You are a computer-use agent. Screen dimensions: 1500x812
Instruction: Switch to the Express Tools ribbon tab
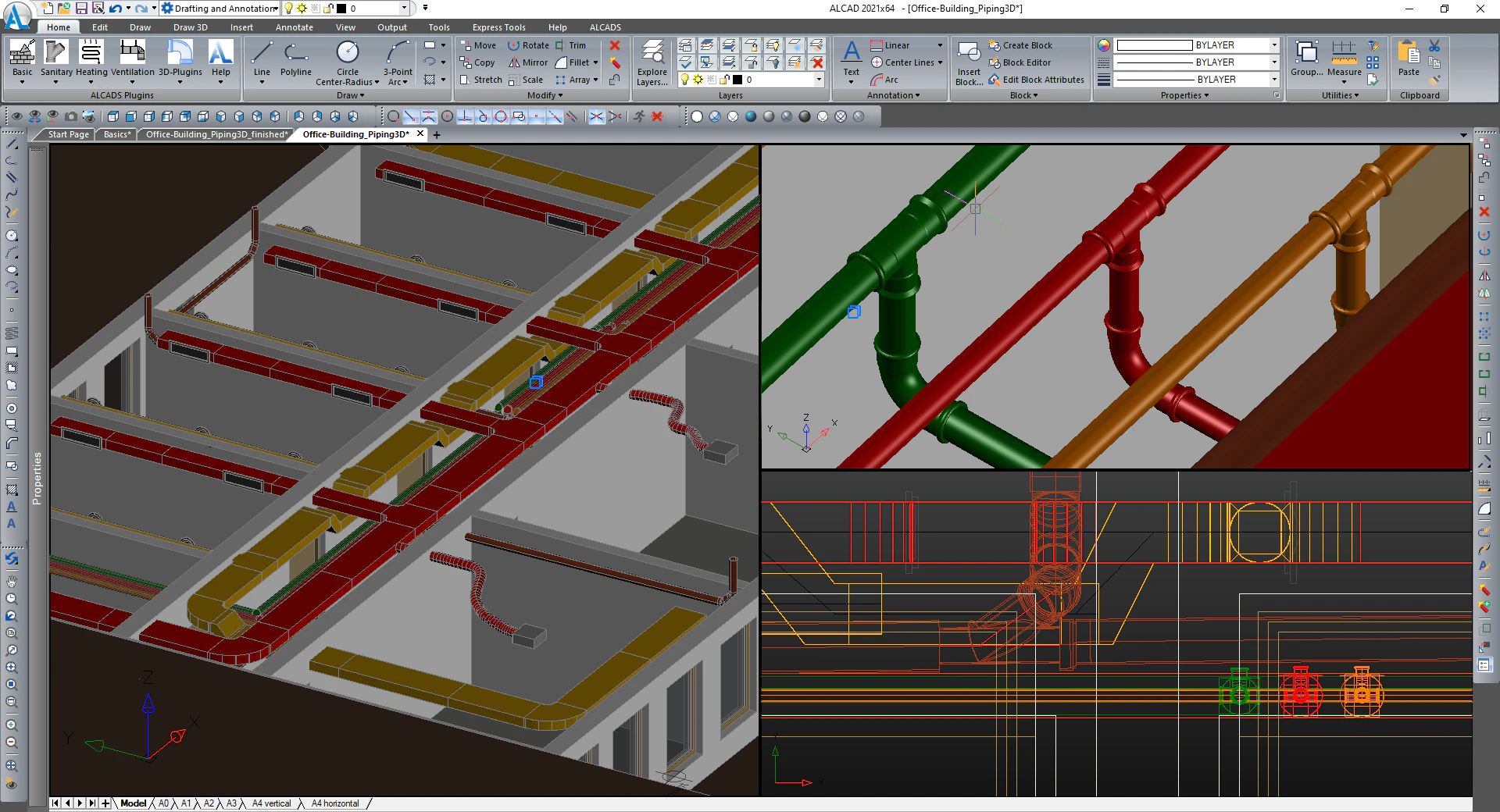point(498,27)
